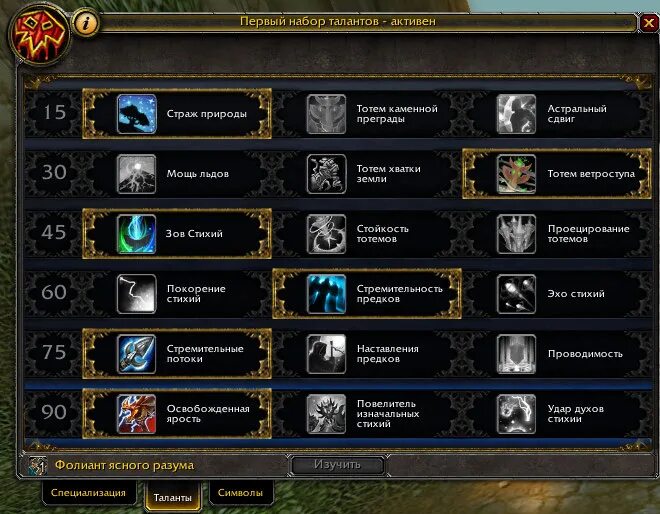Click the Наставления предков talent icon
This screenshot has height=514, width=660.
click(x=326, y=354)
